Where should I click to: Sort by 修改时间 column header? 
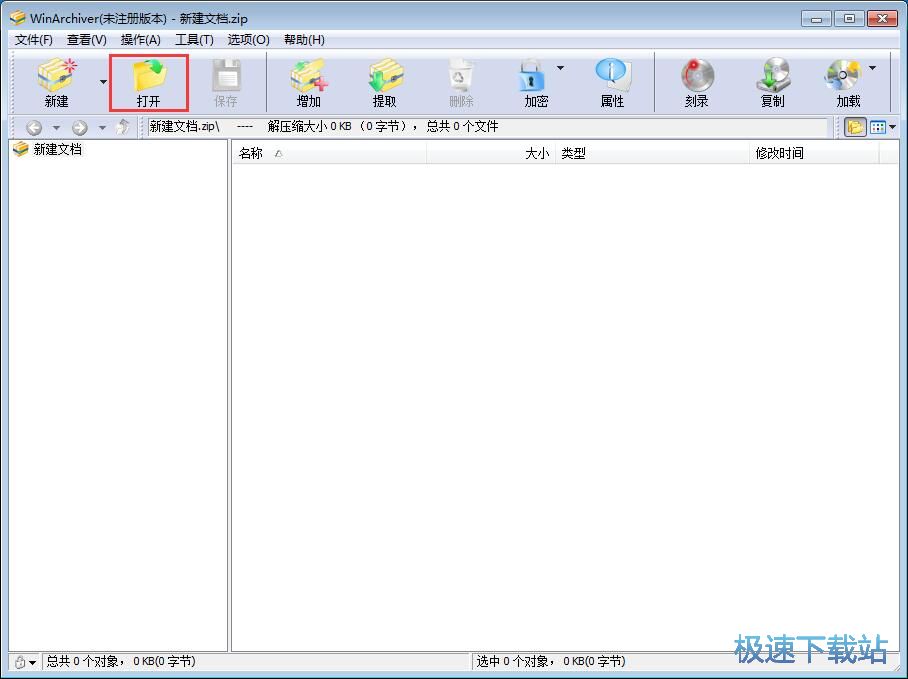tap(814, 153)
